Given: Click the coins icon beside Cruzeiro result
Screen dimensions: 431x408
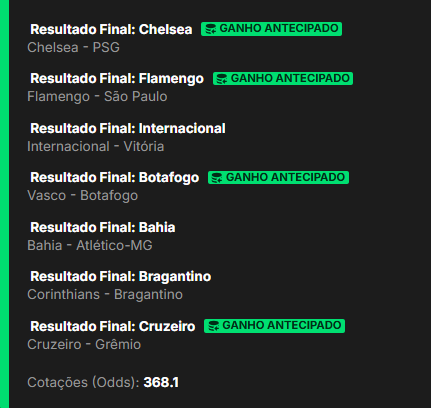Looking at the screenshot, I should 213,326.
